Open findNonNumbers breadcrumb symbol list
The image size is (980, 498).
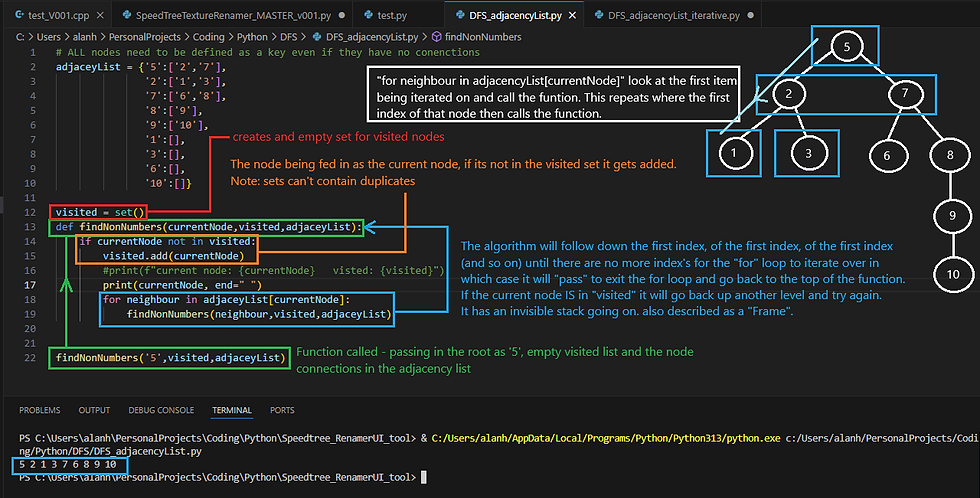pyautogui.click(x=482, y=37)
